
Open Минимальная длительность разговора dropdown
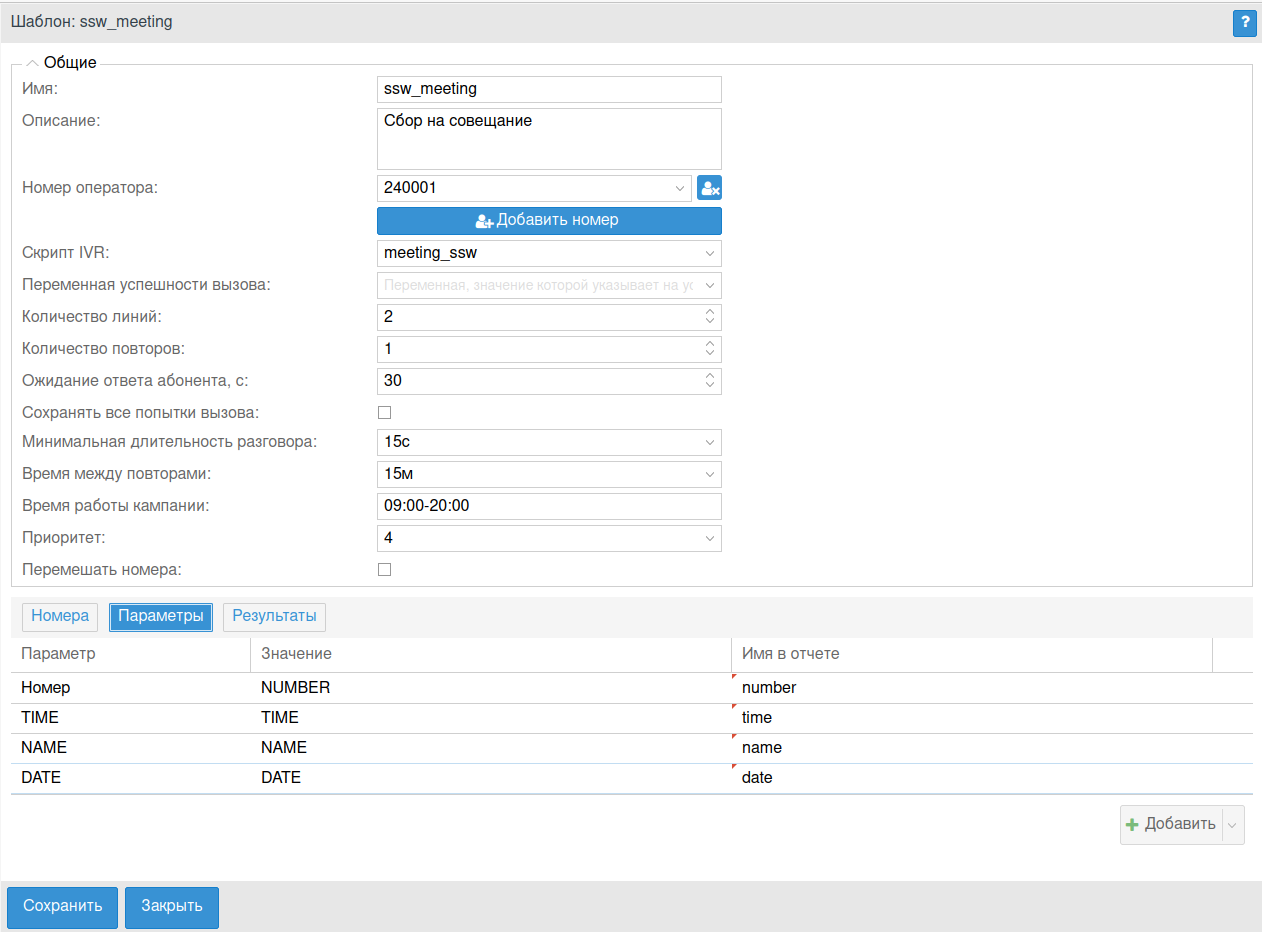709,442
